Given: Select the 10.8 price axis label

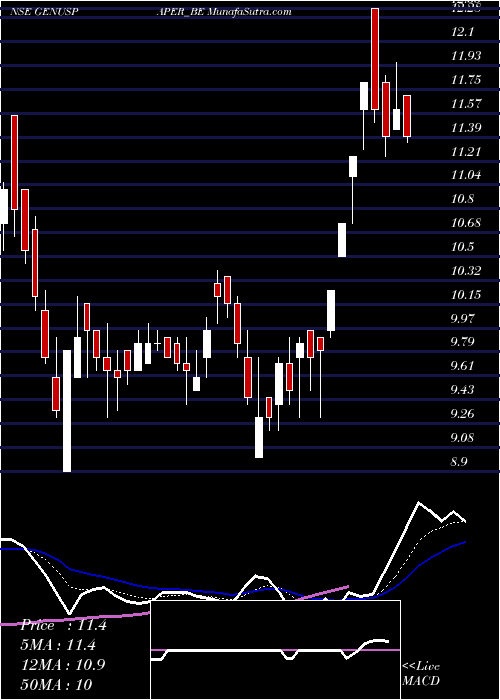Looking at the screenshot, I should (462, 199).
